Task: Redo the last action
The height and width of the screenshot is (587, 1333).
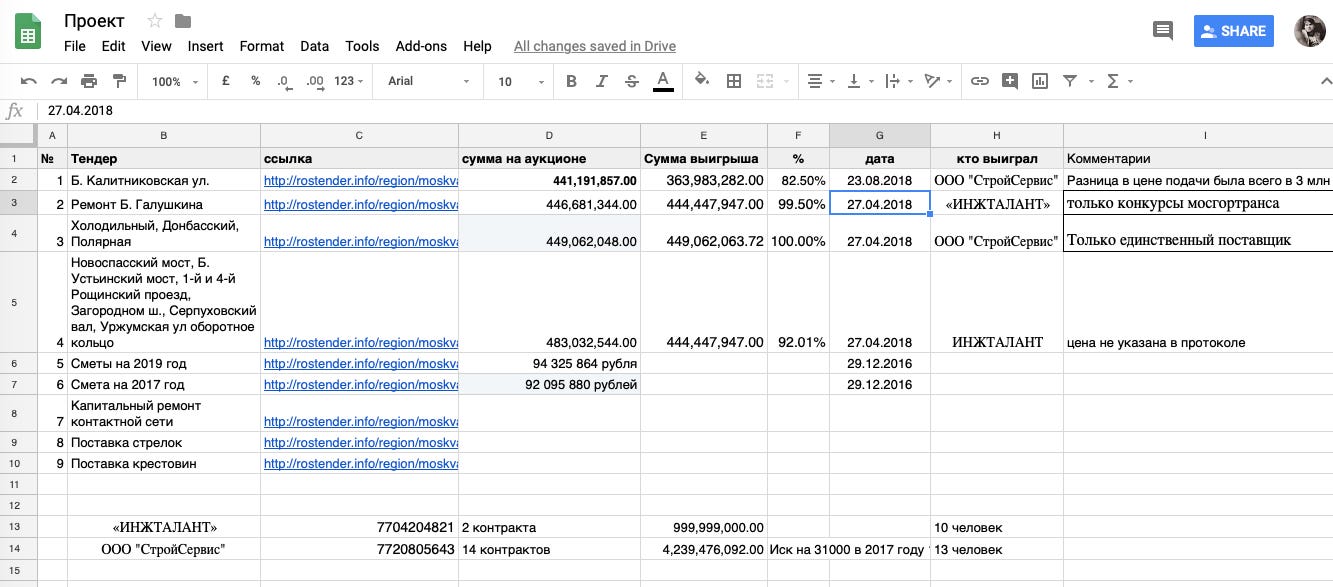Action: [x=59, y=81]
